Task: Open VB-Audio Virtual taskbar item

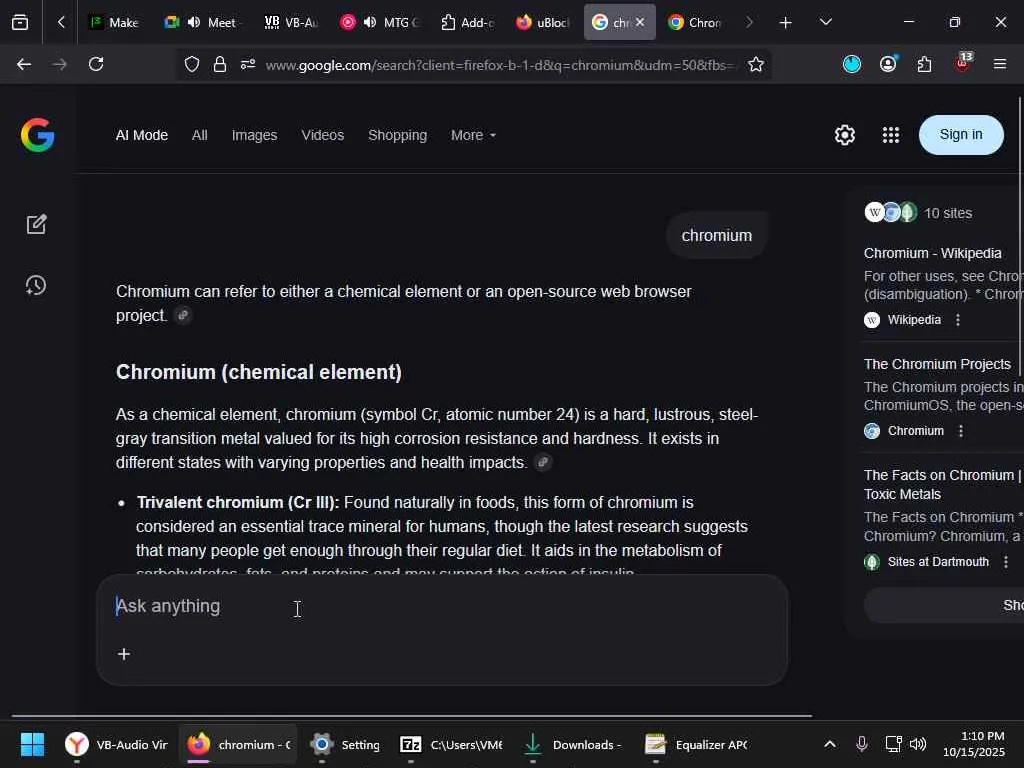Action: pos(117,744)
